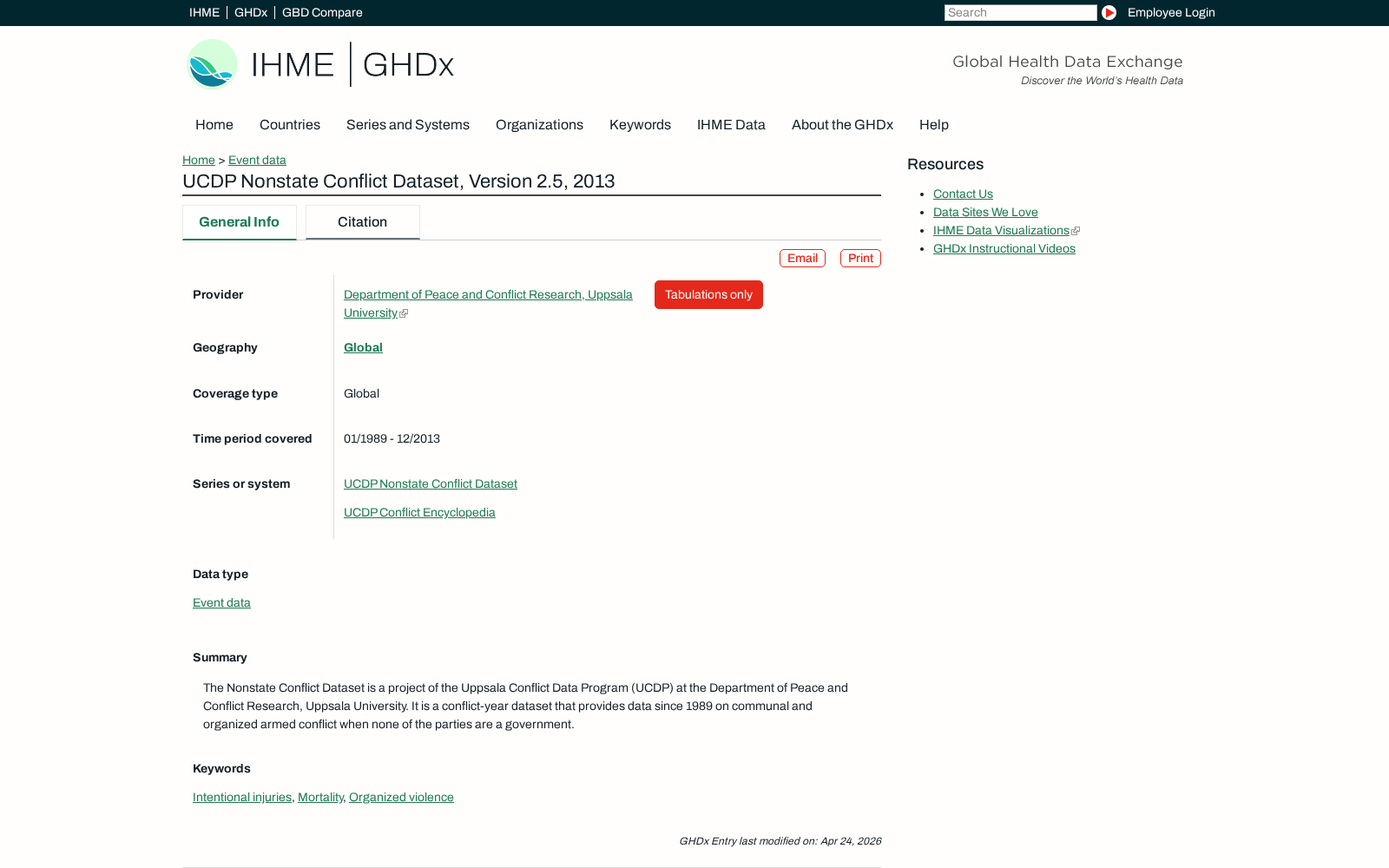Focus the Search input field

[x=1020, y=12]
